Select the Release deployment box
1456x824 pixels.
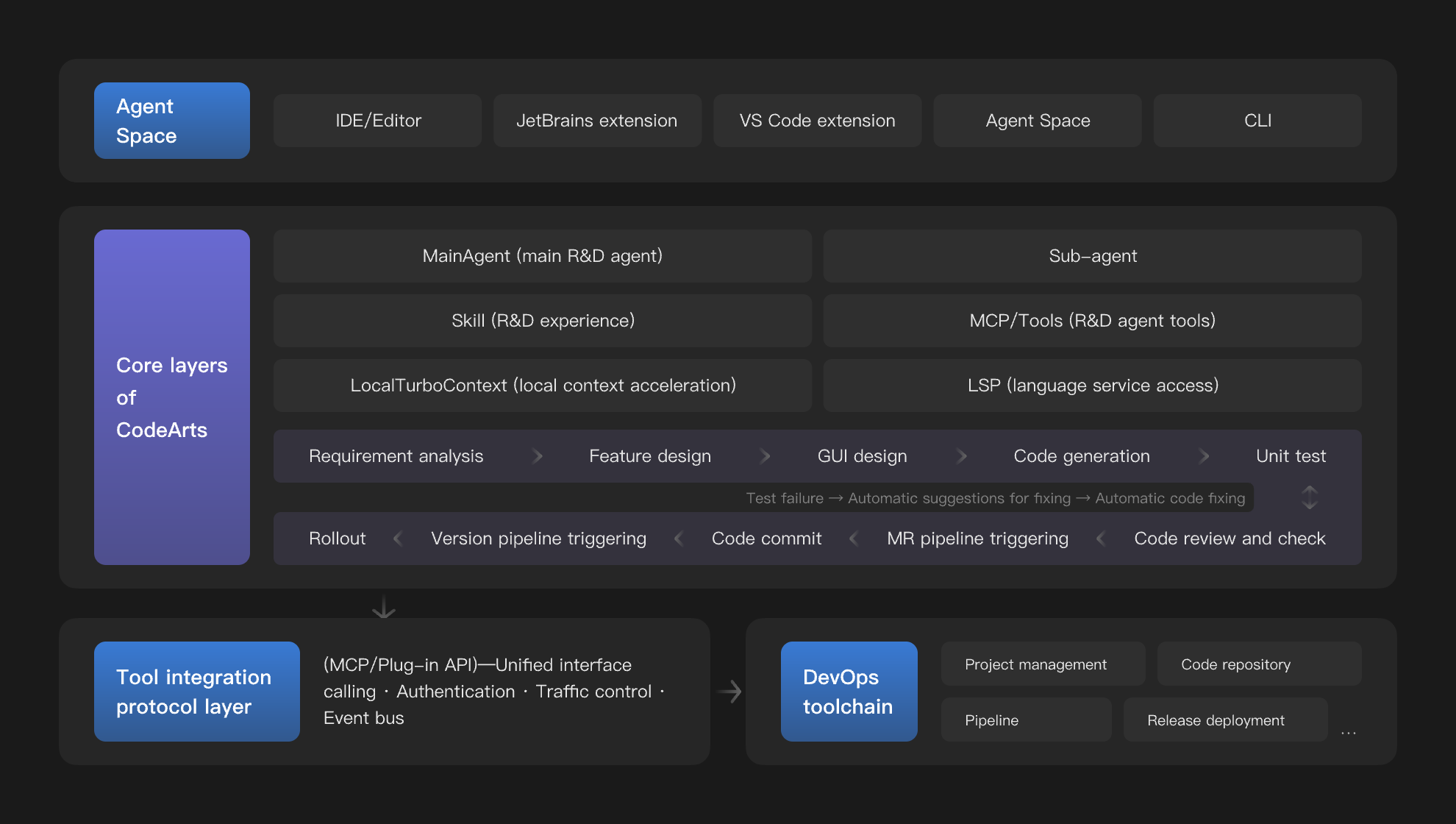click(1226, 720)
